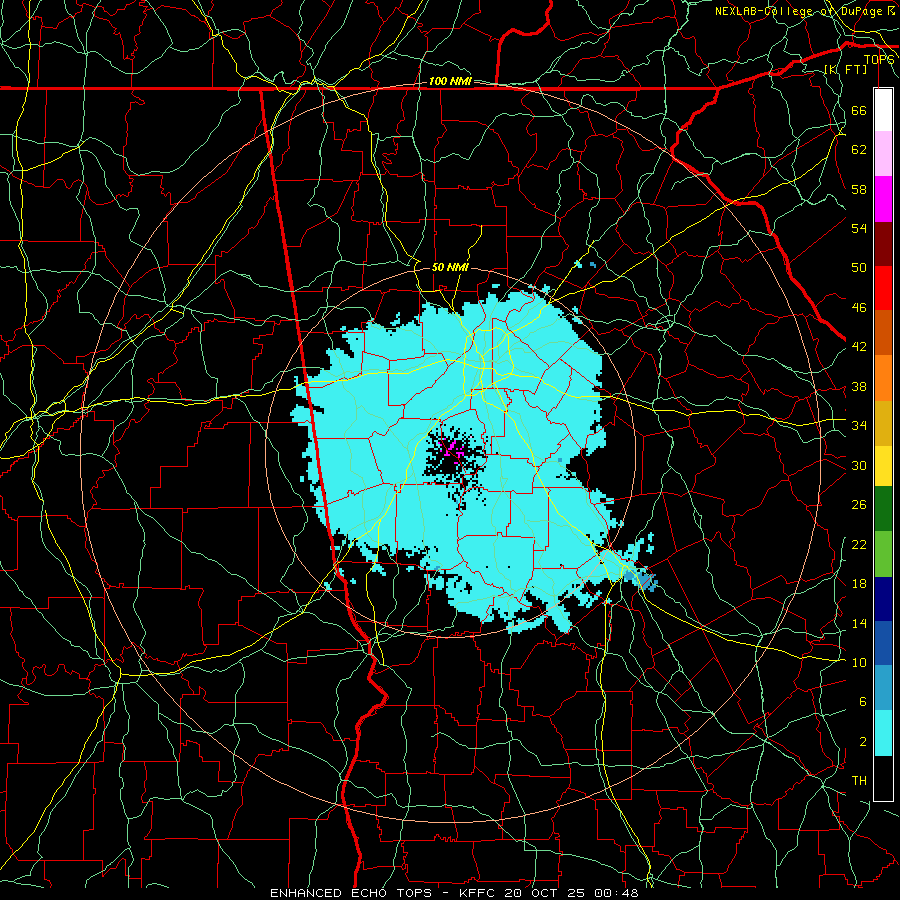The height and width of the screenshot is (900, 900).
Task: Click the '100 NMI' range ring label
Action: [x=450, y=82]
